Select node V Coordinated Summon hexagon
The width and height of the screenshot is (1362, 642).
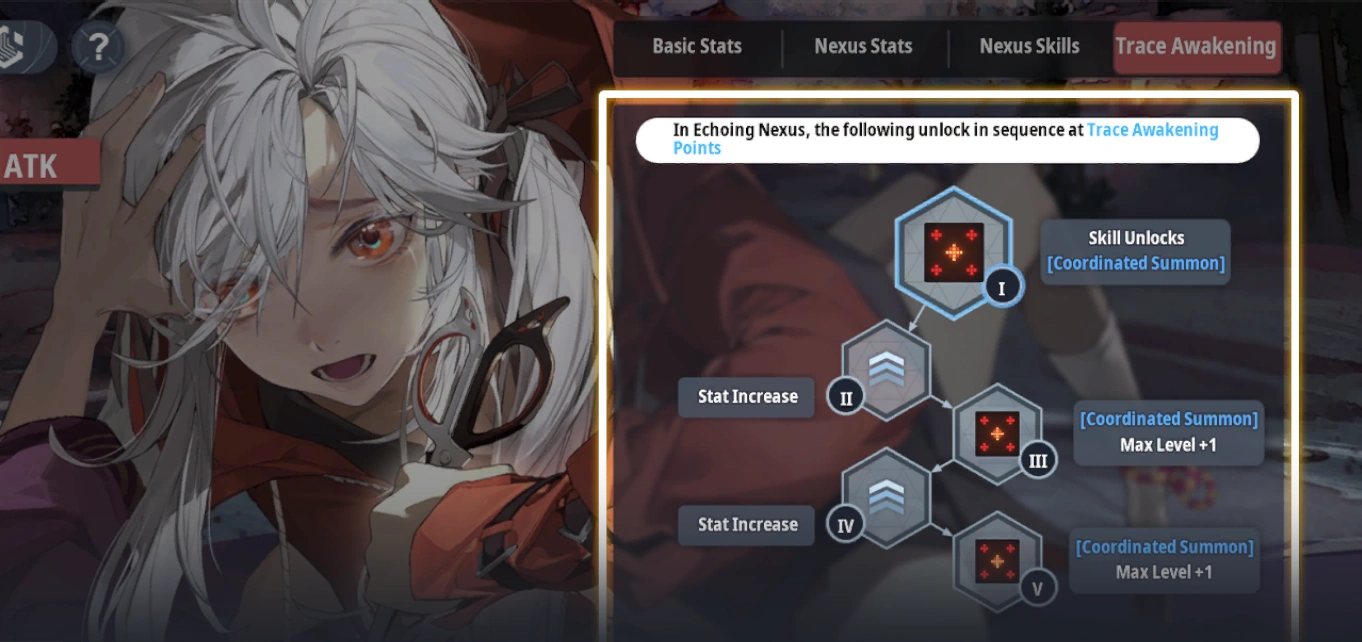pos(997,562)
